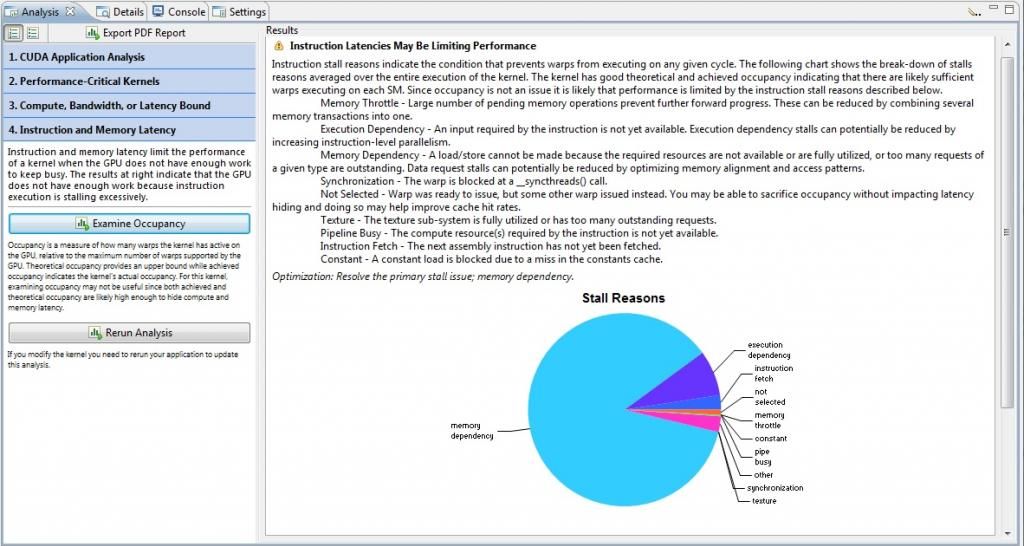The image size is (1024, 546).
Task: Click the Export PDF Report chart icon
Action: click(92, 33)
